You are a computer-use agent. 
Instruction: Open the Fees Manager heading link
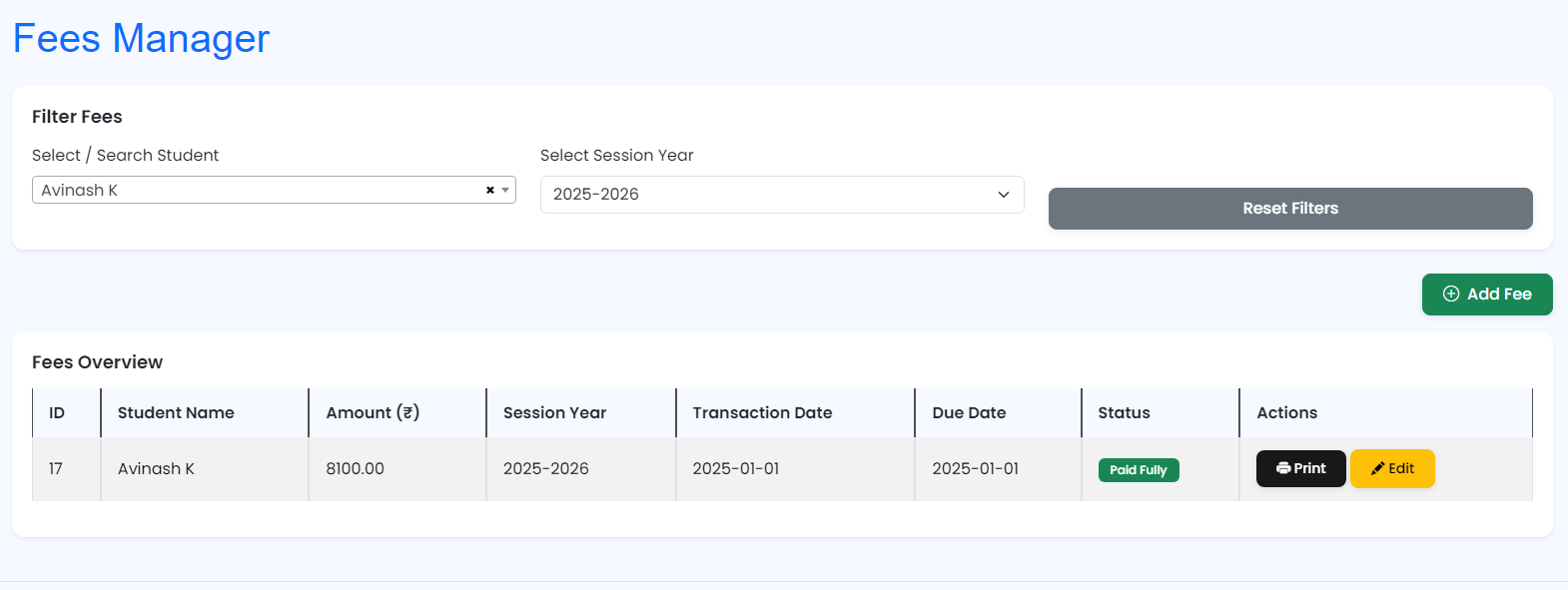pos(141,38)
